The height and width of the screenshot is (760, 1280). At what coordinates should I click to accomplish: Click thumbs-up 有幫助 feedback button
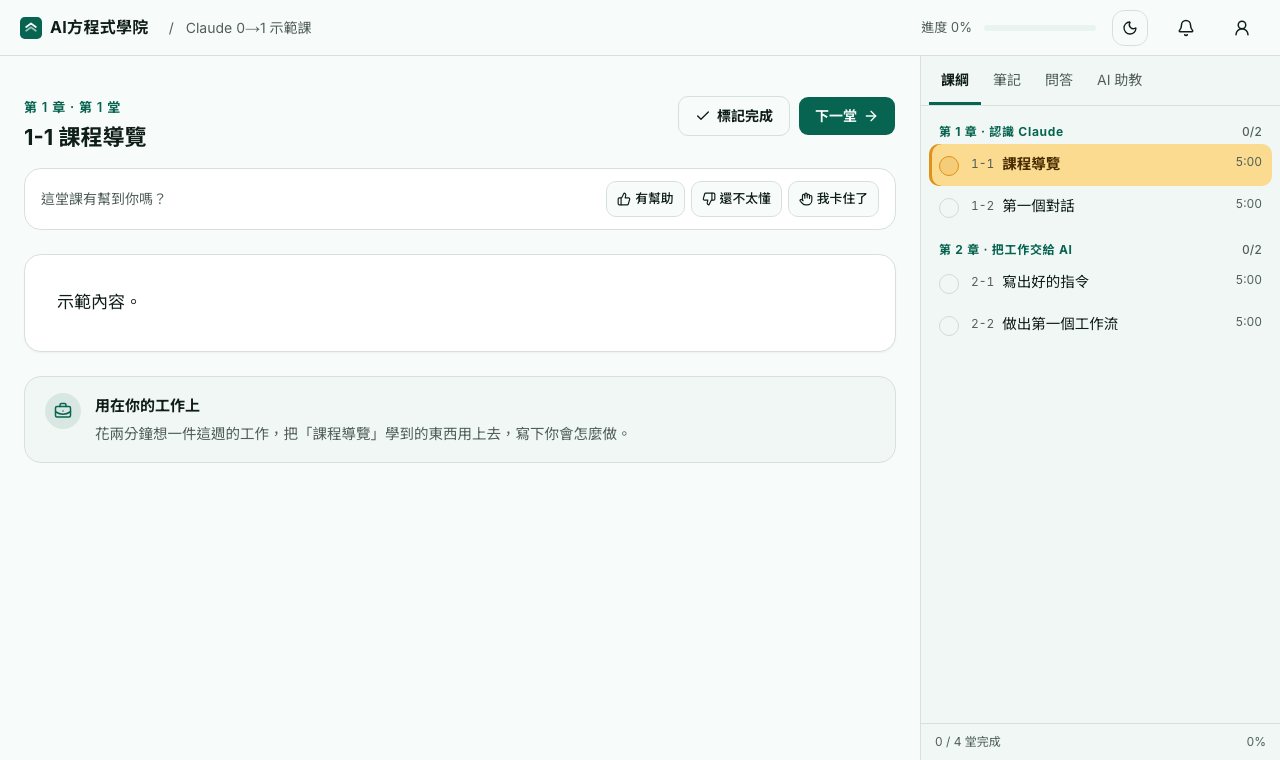point(645,199)
